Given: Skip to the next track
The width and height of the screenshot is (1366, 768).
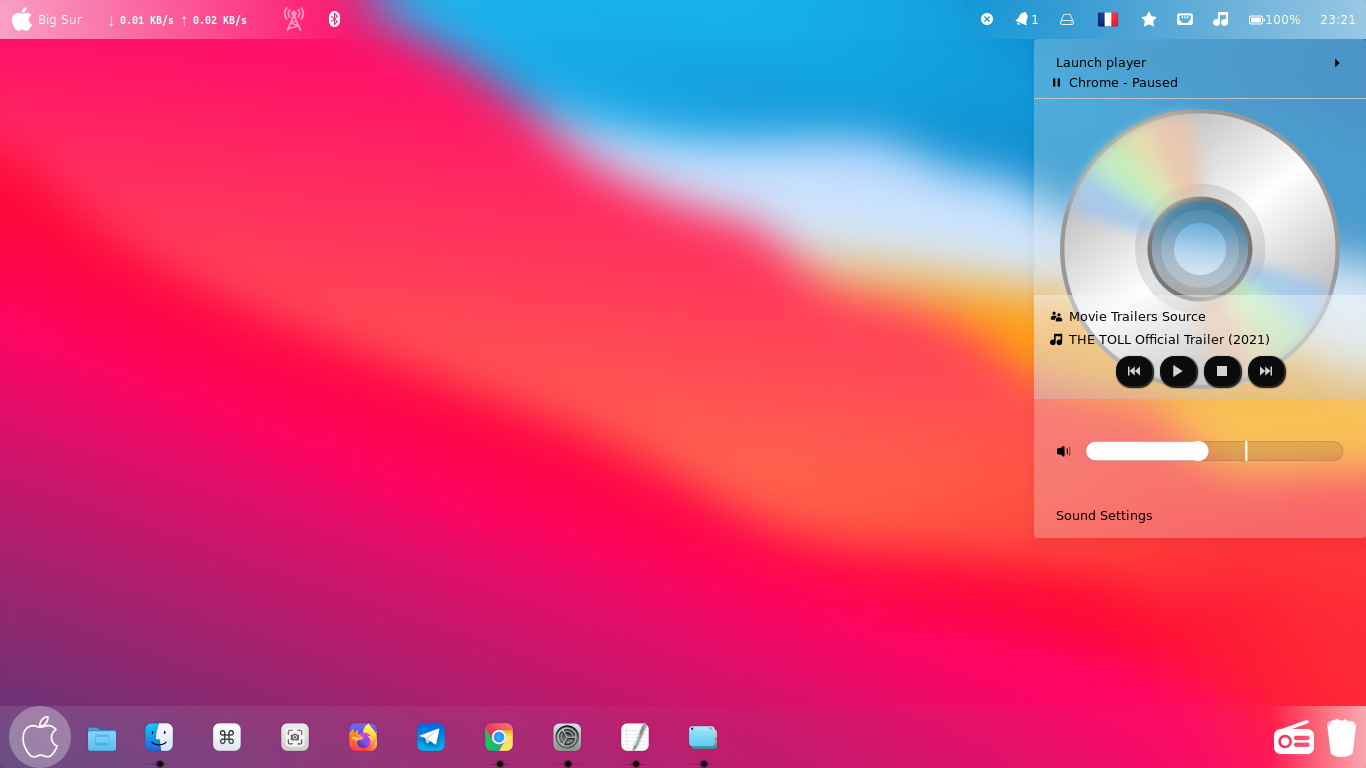Looking at the screenshot, I should 1266,371.
